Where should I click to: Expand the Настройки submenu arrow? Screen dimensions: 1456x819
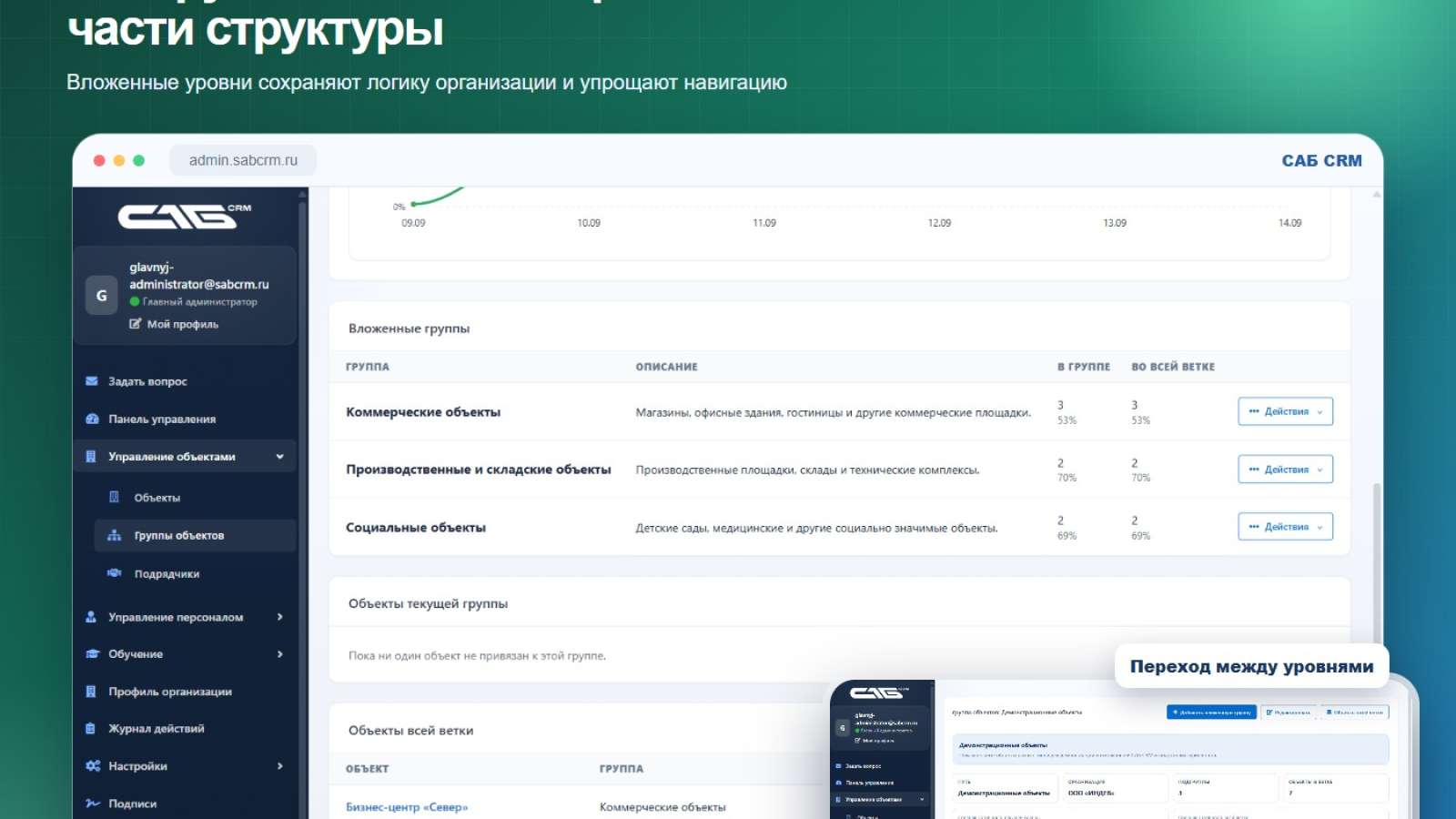coord(279,766)
